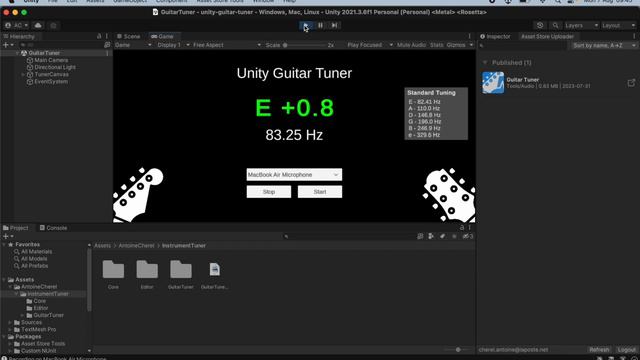Click the Play button in the toolbar
This screenshot has height=360, width=640.
pyautogui.click(x=306, y=25)
